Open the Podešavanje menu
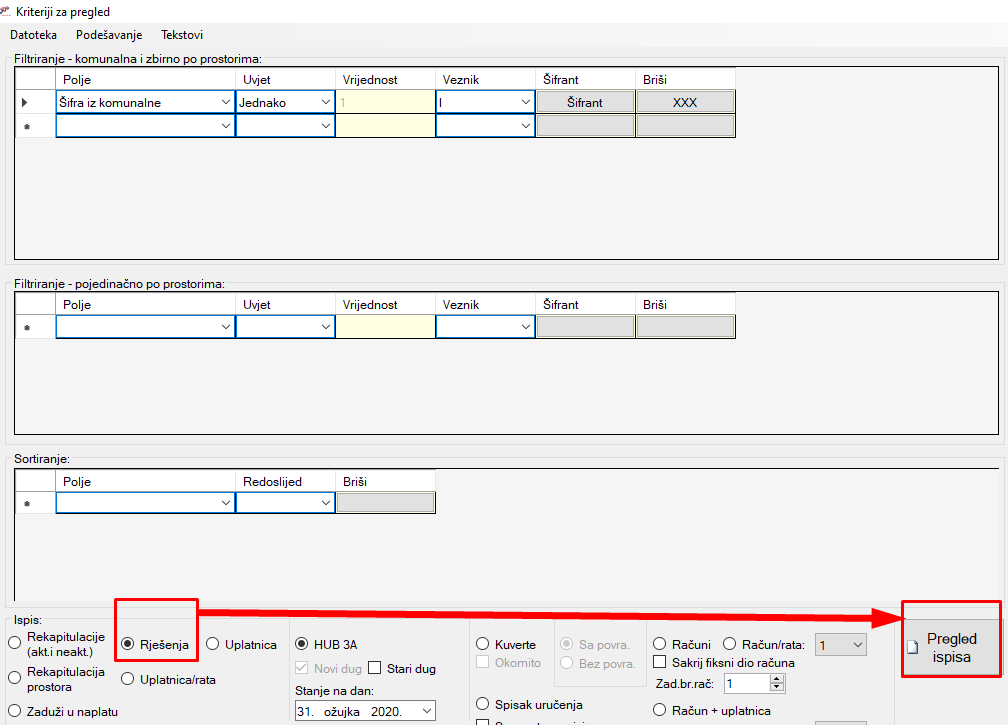This screenshot has width=1008, height=725. [x=109, y=35]
